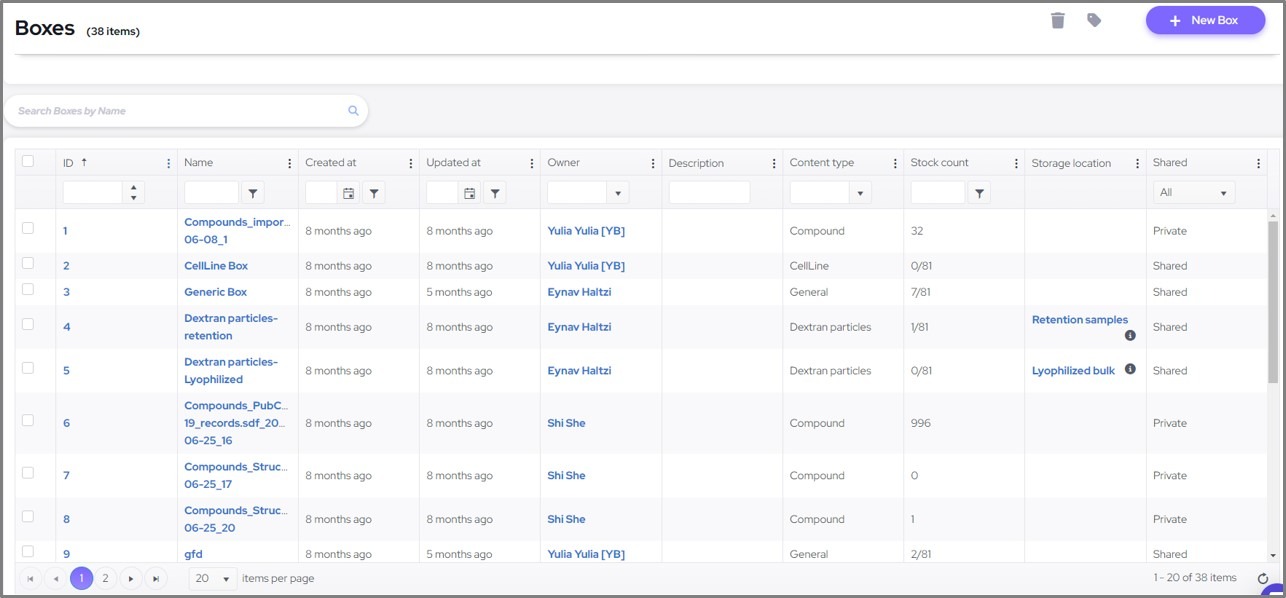
Task: Check the box for CellLine Box row
Action: [28, 264]
